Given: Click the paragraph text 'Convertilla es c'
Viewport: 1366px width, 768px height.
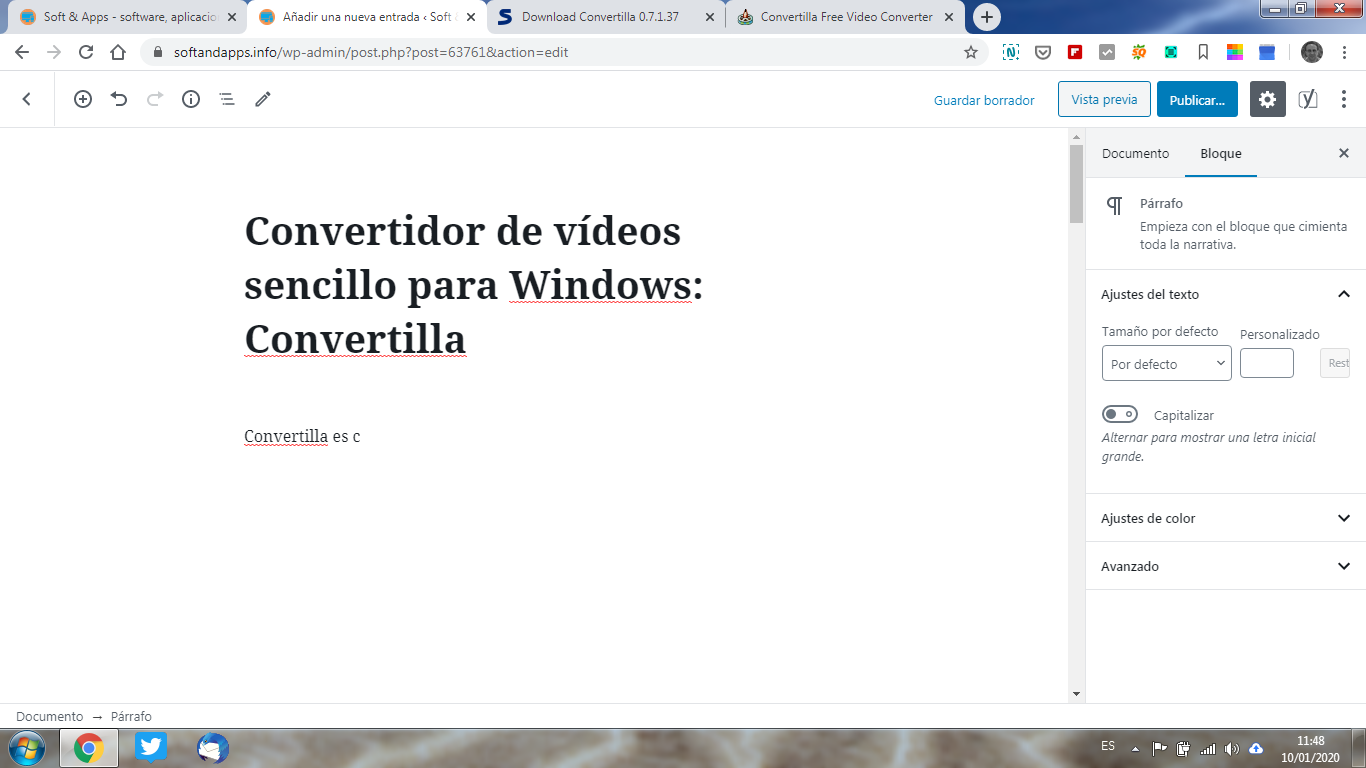Looking at the screenshot, I should 302,436.
